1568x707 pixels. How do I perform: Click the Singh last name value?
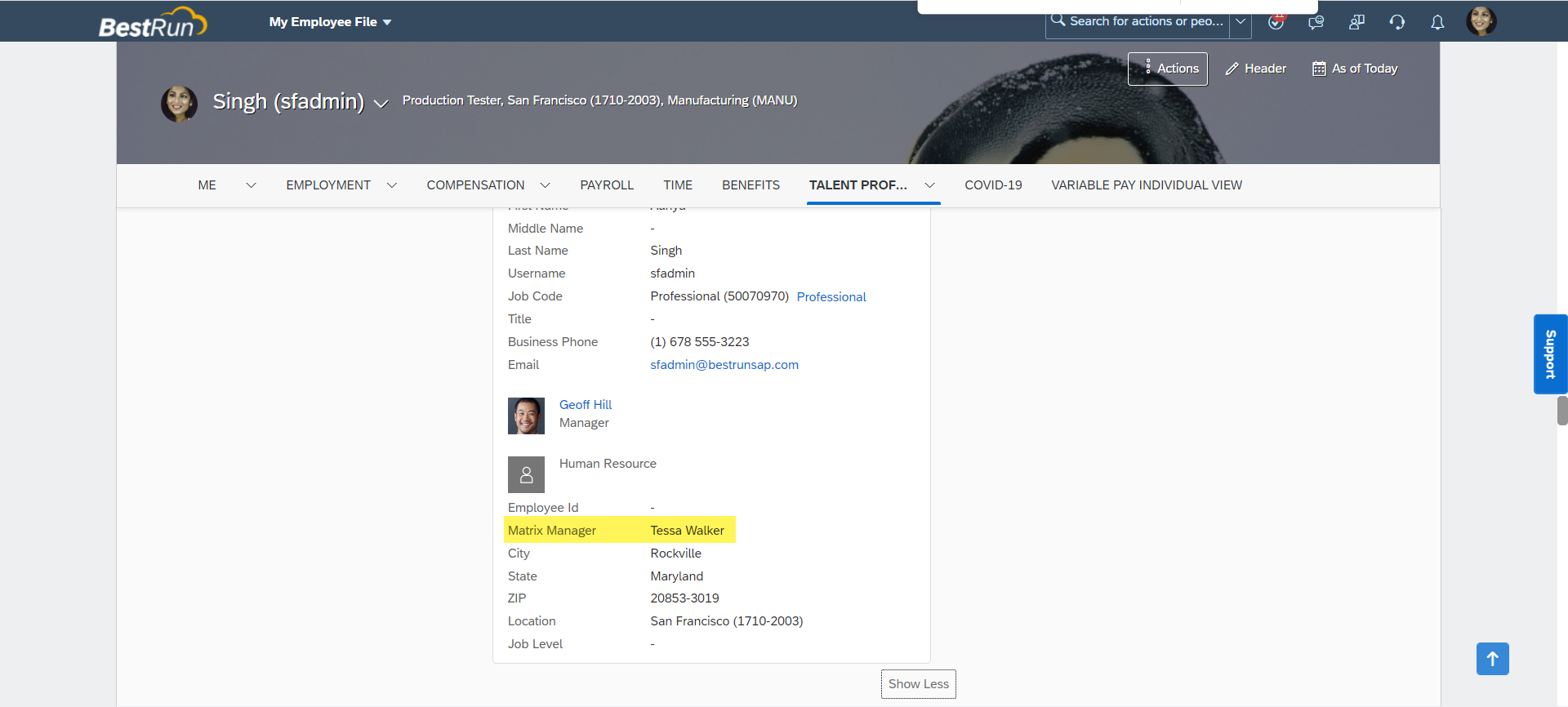pos(666,251)
